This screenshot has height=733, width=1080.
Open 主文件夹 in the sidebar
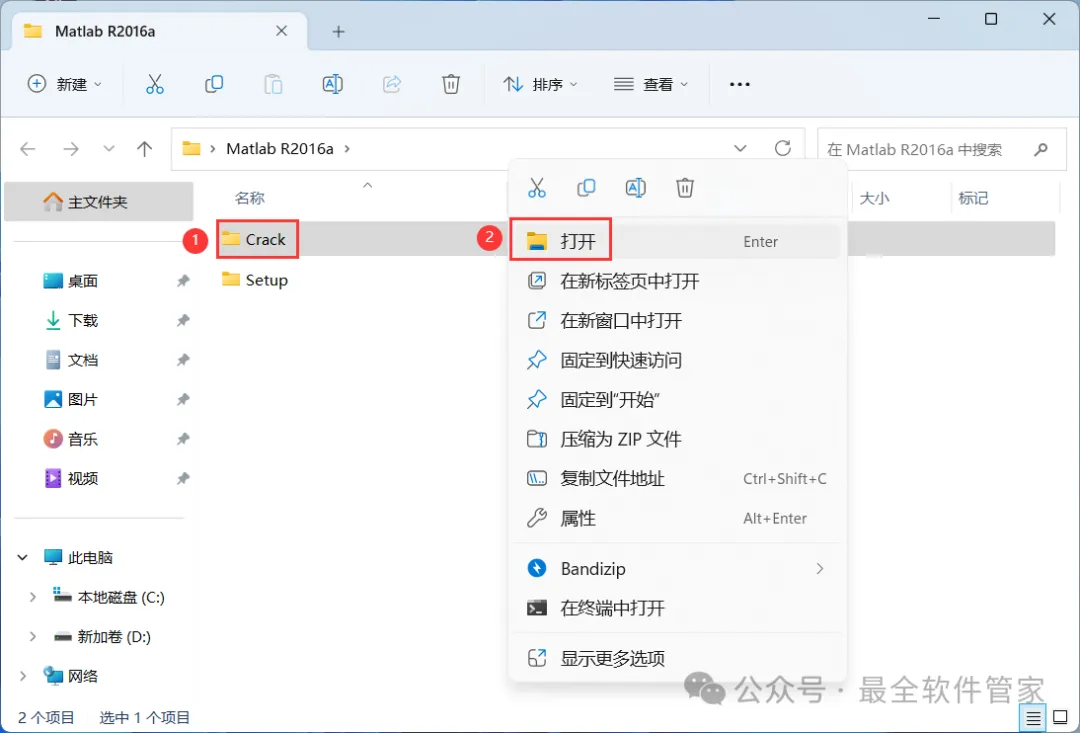pos(98,202)
